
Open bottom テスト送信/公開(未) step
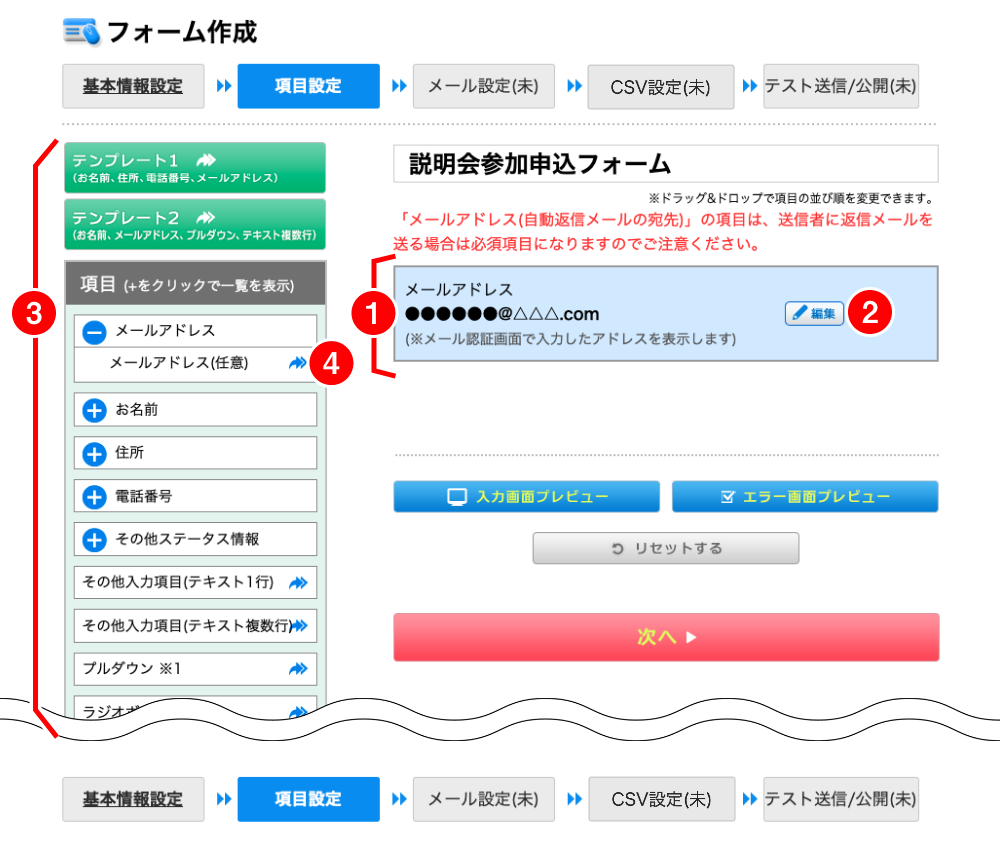tap(841, 799)
